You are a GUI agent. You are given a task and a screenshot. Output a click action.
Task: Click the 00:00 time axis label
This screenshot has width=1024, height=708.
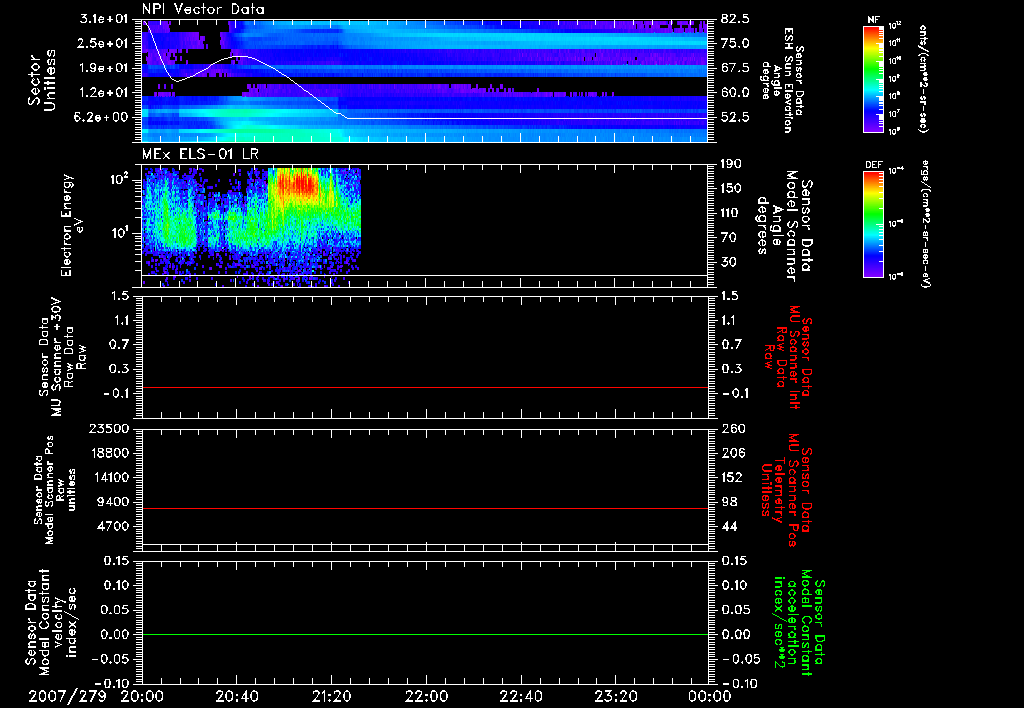tap(709, 696)
